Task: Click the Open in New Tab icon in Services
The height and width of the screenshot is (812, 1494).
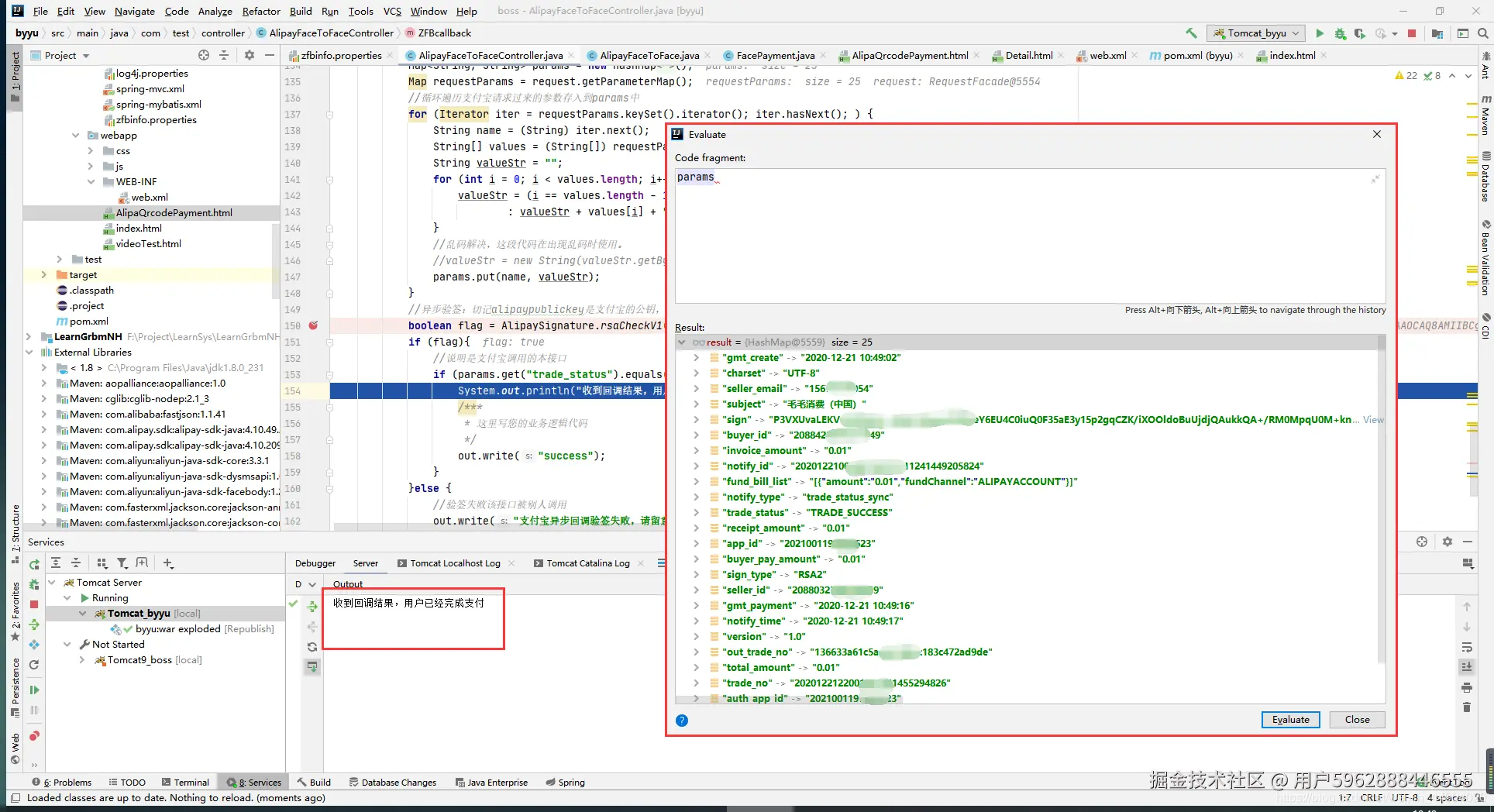Action: [142, 563]
